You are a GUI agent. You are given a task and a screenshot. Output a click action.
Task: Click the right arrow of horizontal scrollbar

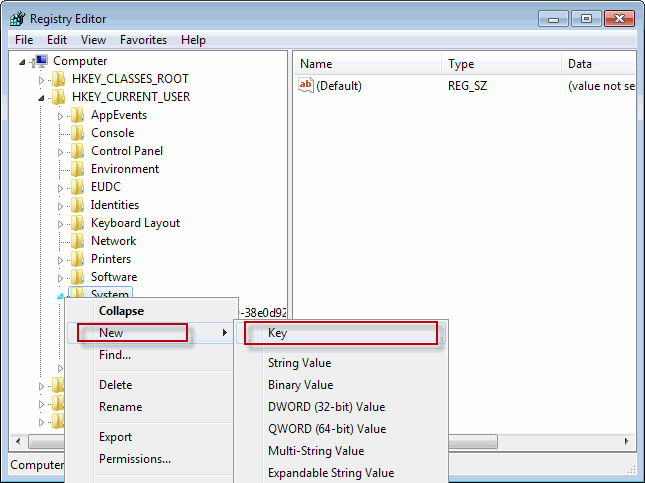[x=627, y=441]
